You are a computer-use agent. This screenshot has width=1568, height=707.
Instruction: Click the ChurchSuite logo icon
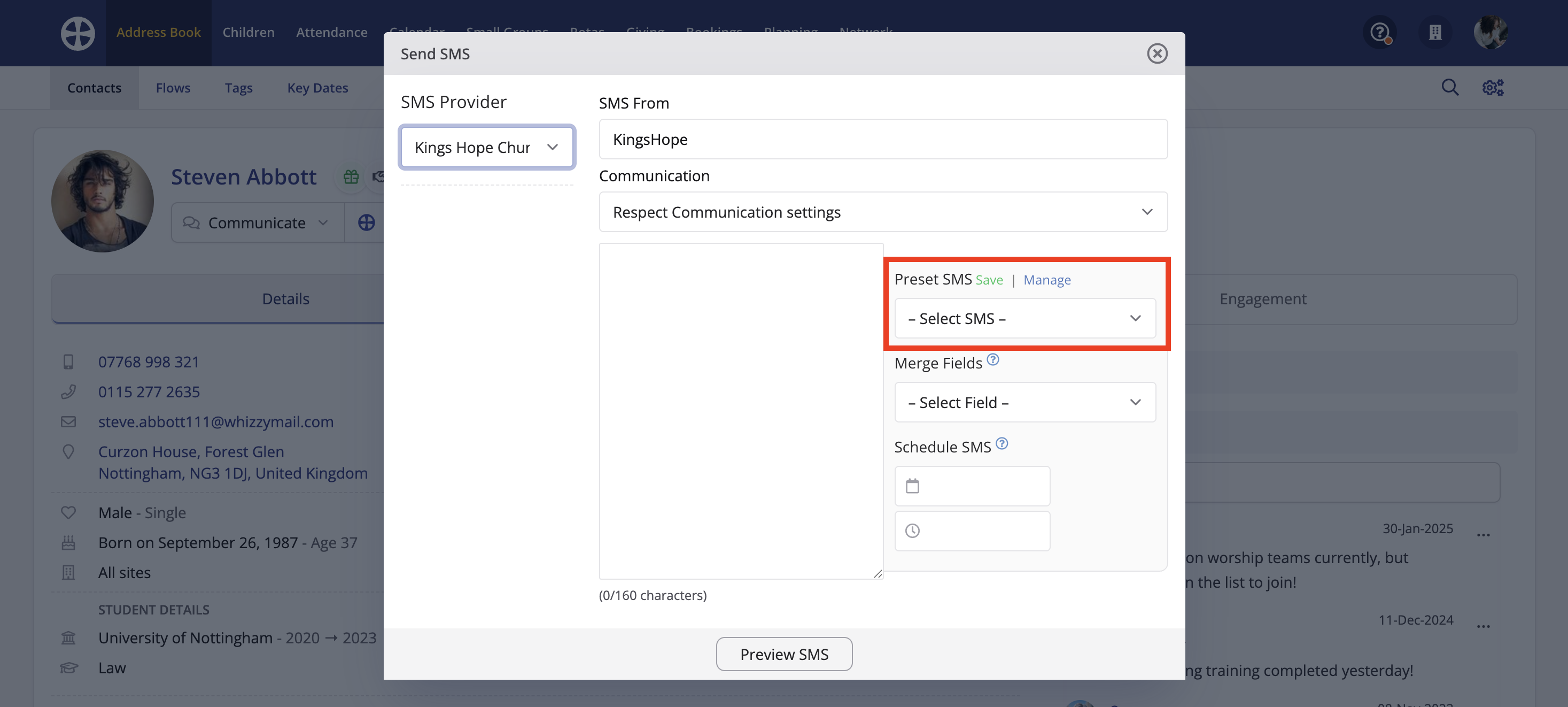click(78, 33)
